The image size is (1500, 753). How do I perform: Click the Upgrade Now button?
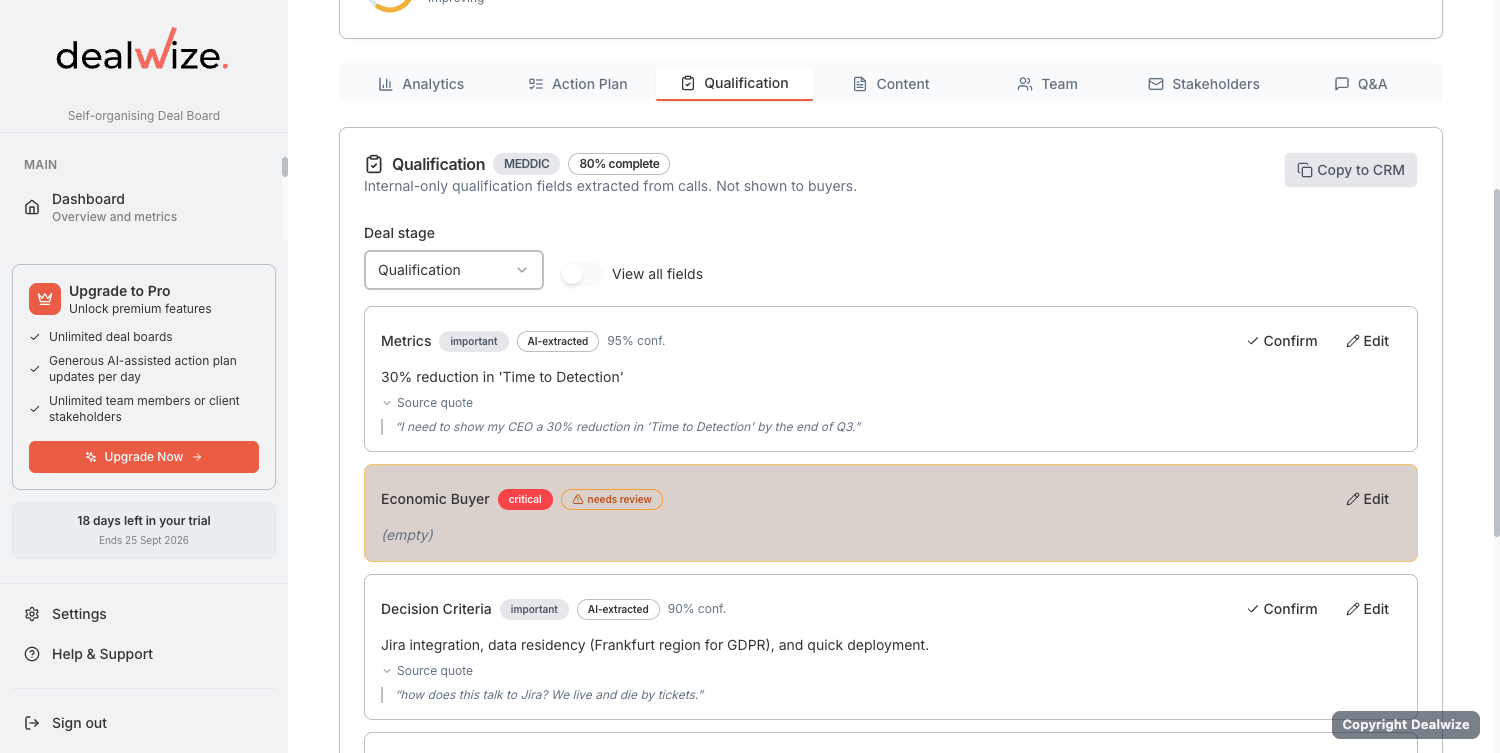[144, 457]
